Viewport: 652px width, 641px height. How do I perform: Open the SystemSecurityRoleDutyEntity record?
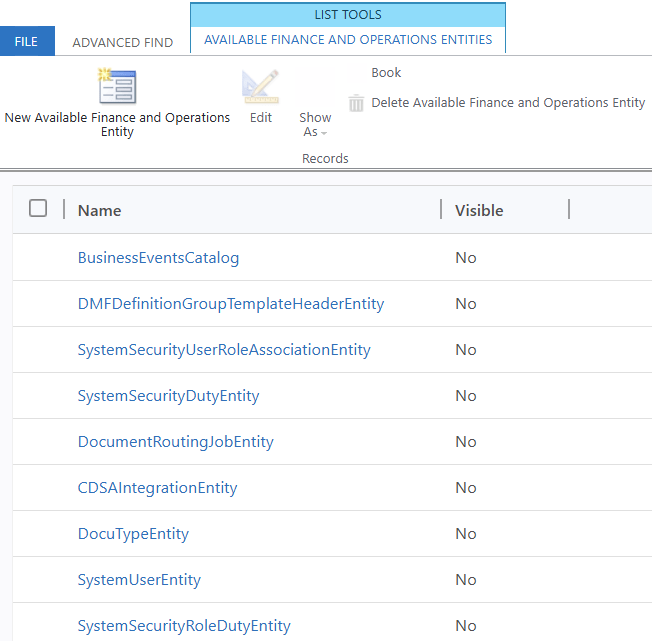click(x=184, y=626)
